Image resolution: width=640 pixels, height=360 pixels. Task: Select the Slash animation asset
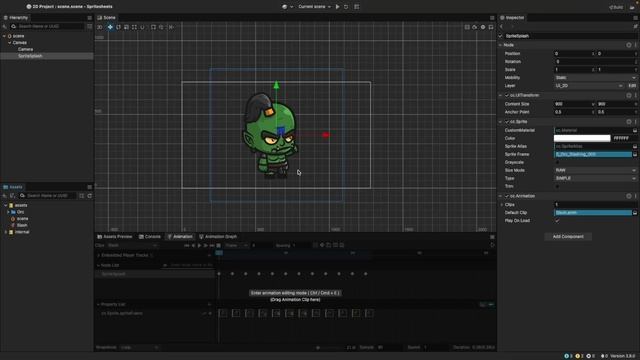coord(22,225)
